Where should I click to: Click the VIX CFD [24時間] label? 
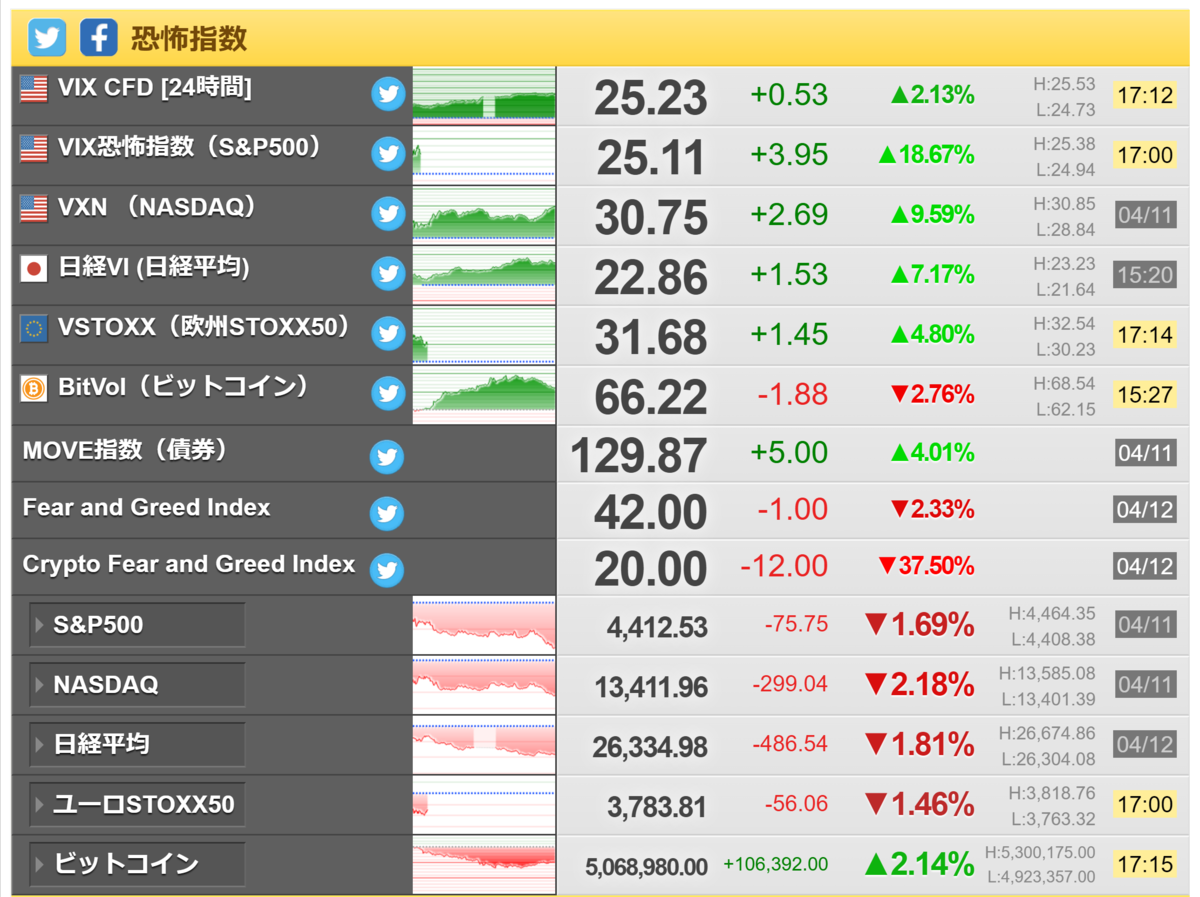155,88
